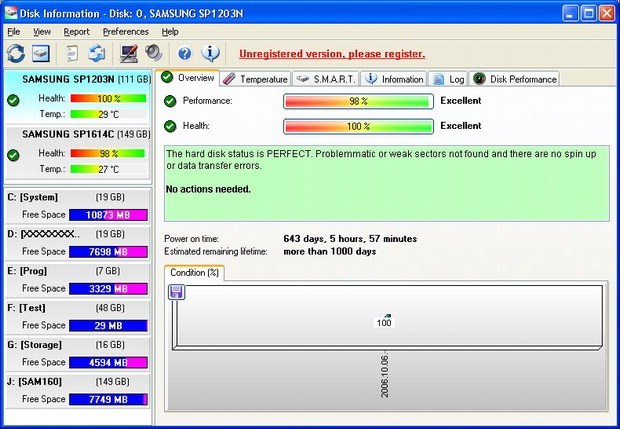The width and height of the screenshot is (620, 429).
Task: Click the hard disk drive toolbar icon
Action: point(41,53)
